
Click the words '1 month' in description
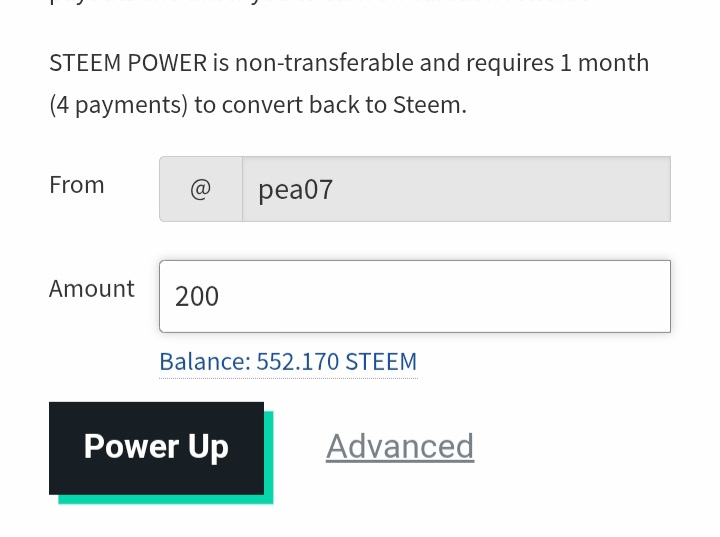(605, 63)
